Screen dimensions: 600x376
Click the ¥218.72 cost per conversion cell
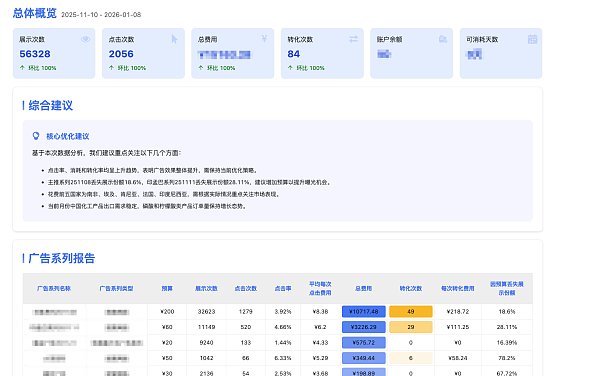click(458, 311)
